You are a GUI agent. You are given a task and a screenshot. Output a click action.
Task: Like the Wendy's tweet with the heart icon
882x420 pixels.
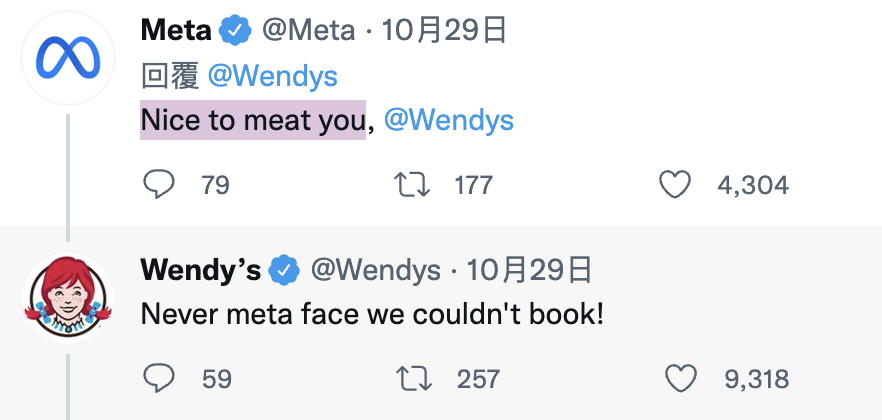[680, 378]
